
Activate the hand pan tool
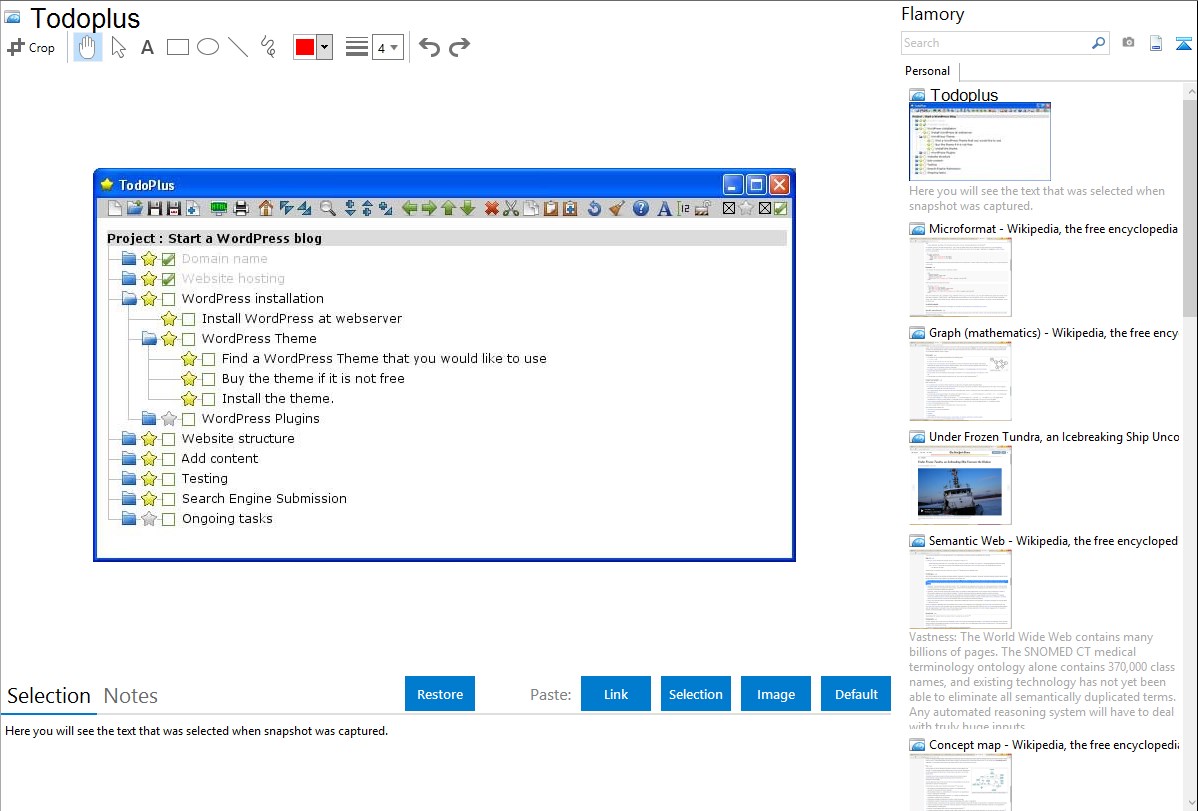pos(87,47)
